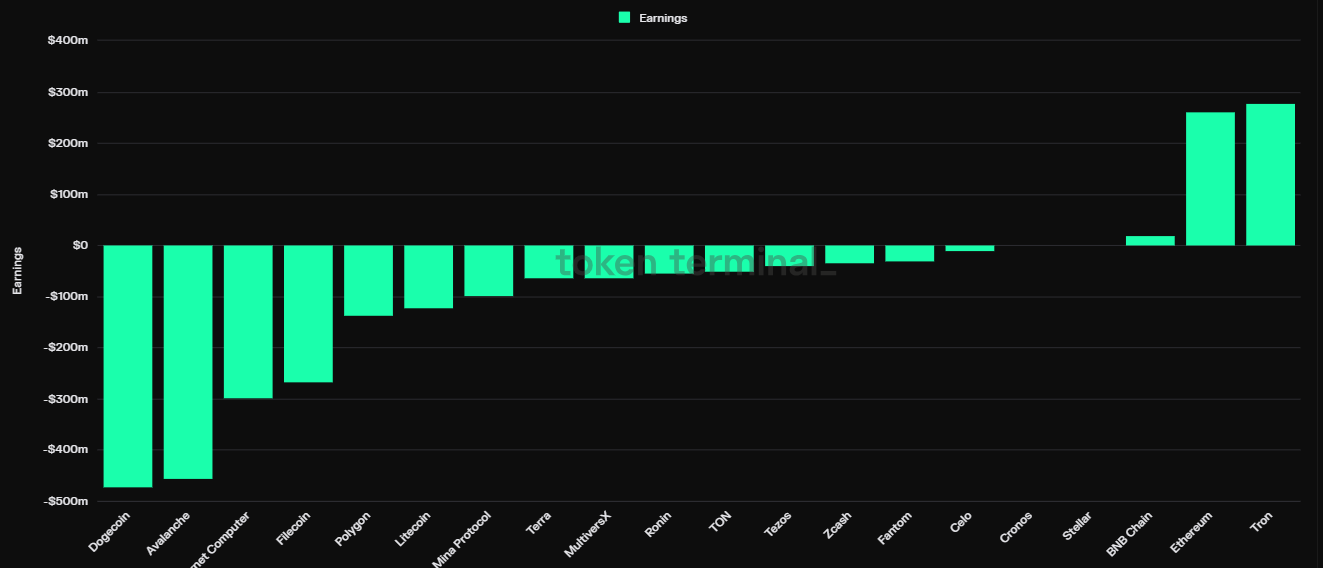Click the Fantom axis label
Viewport: 1323px width, 568px height.
[895, 527]
